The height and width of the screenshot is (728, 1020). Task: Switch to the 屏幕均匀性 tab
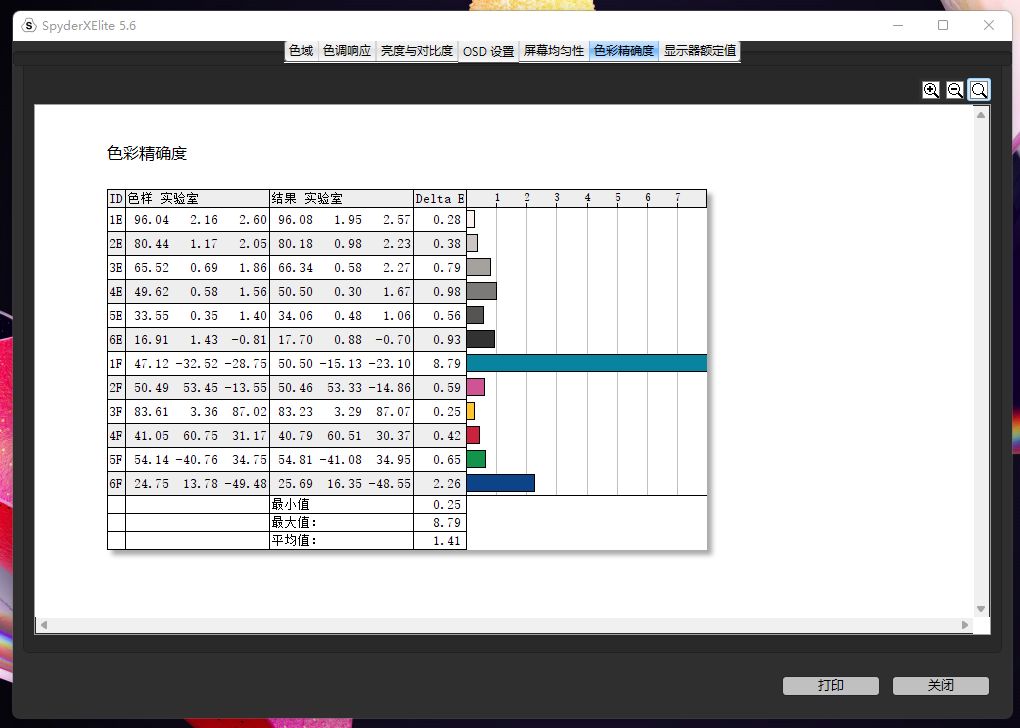[x=553, y=50]
